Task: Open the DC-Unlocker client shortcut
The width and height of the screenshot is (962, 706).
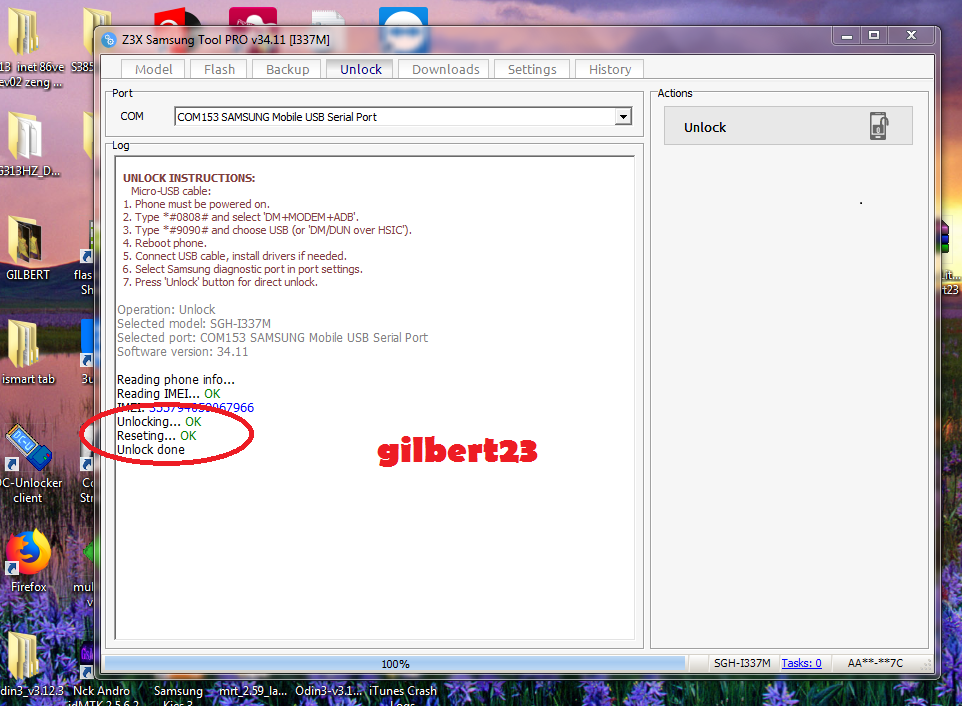Action: pos(29,464)
